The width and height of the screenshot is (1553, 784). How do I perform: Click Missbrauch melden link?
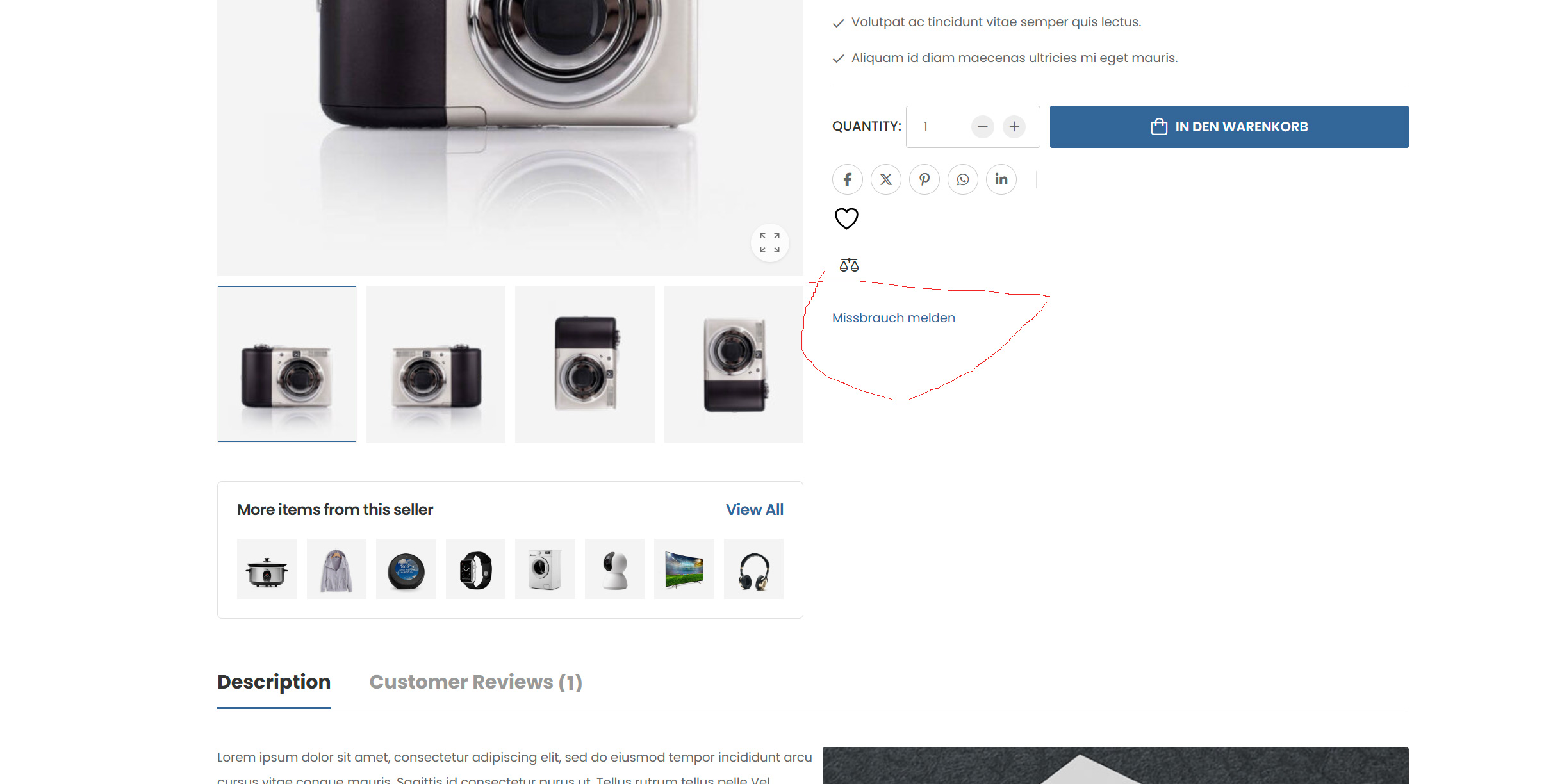click(x=893, y=318)
